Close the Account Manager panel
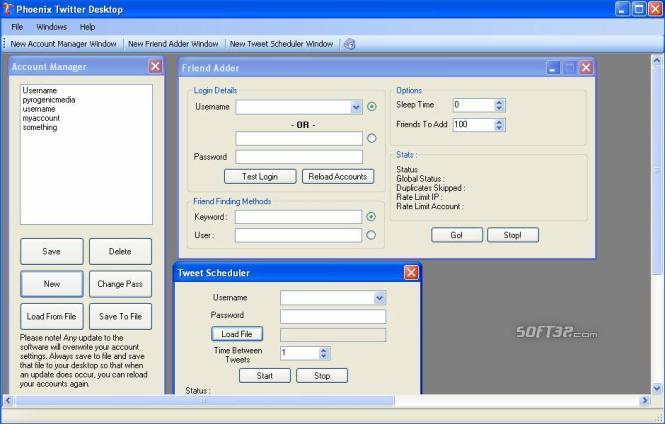Screen dimensions: 665x424 click(x=155, y=66)
